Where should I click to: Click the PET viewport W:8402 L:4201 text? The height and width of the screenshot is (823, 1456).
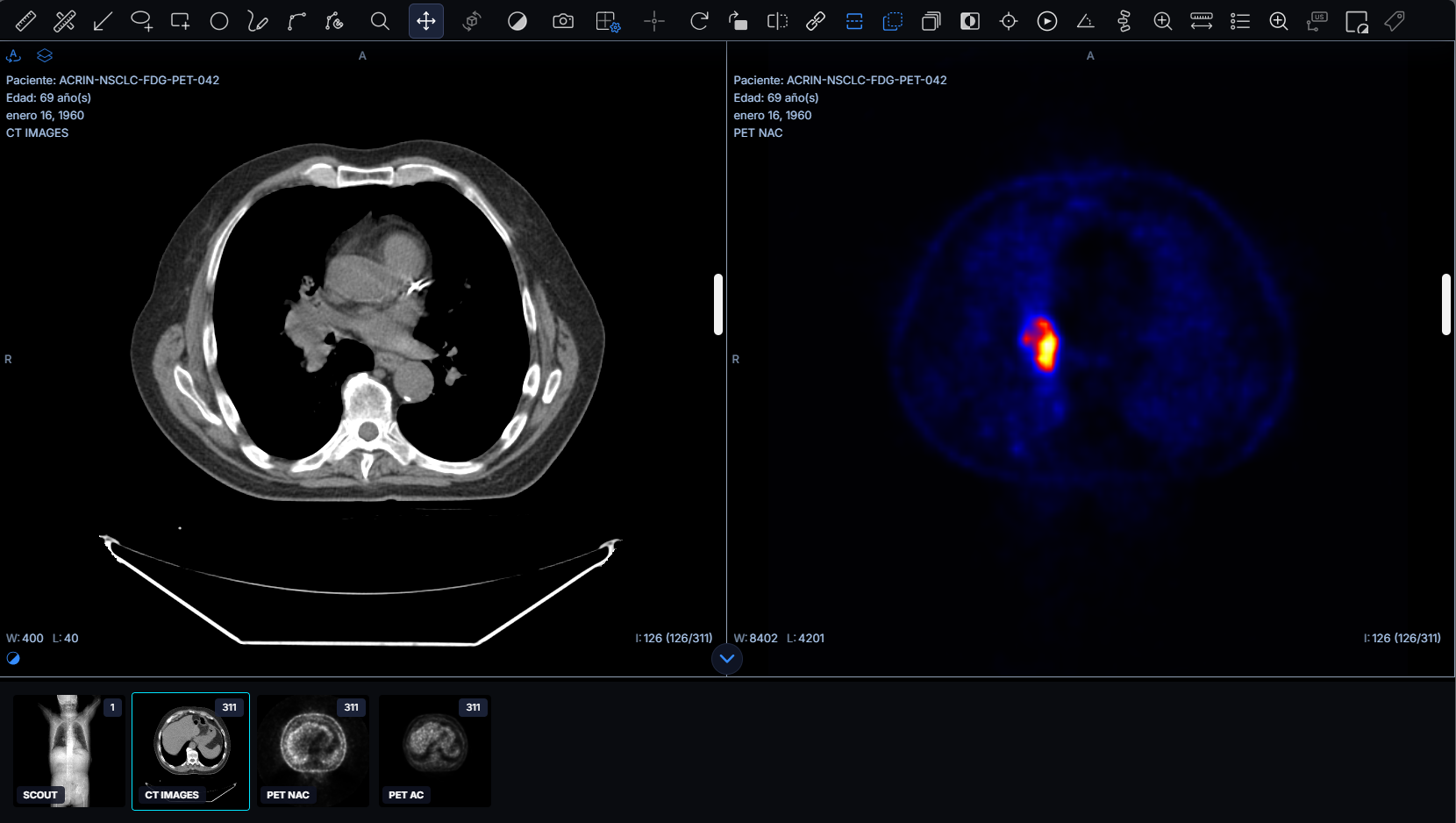[779, 638]
